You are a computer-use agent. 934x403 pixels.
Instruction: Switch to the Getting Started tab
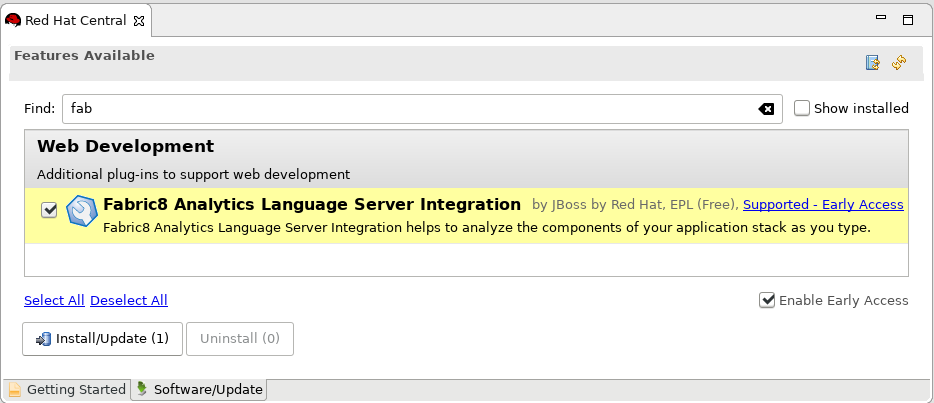[x=67, y=389]
